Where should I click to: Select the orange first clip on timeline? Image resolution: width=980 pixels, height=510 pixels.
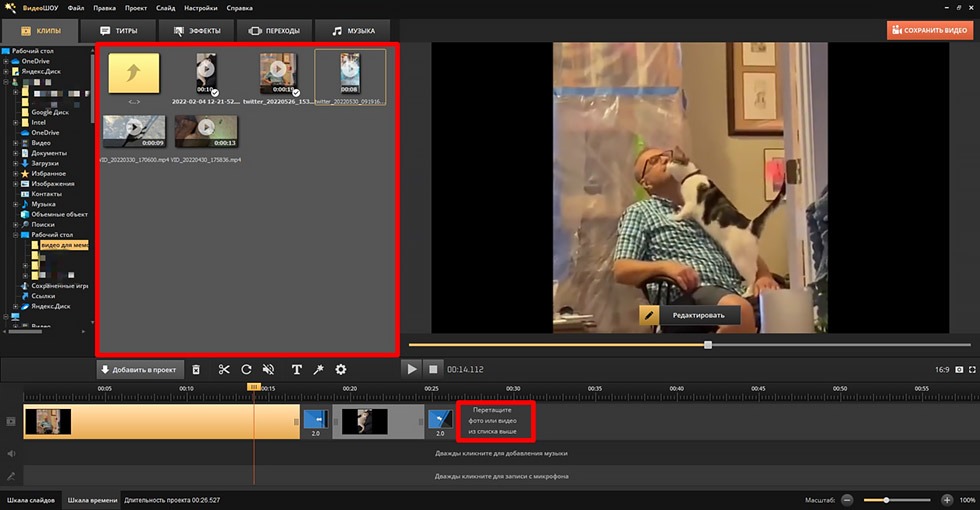click(x=162, y=421)
